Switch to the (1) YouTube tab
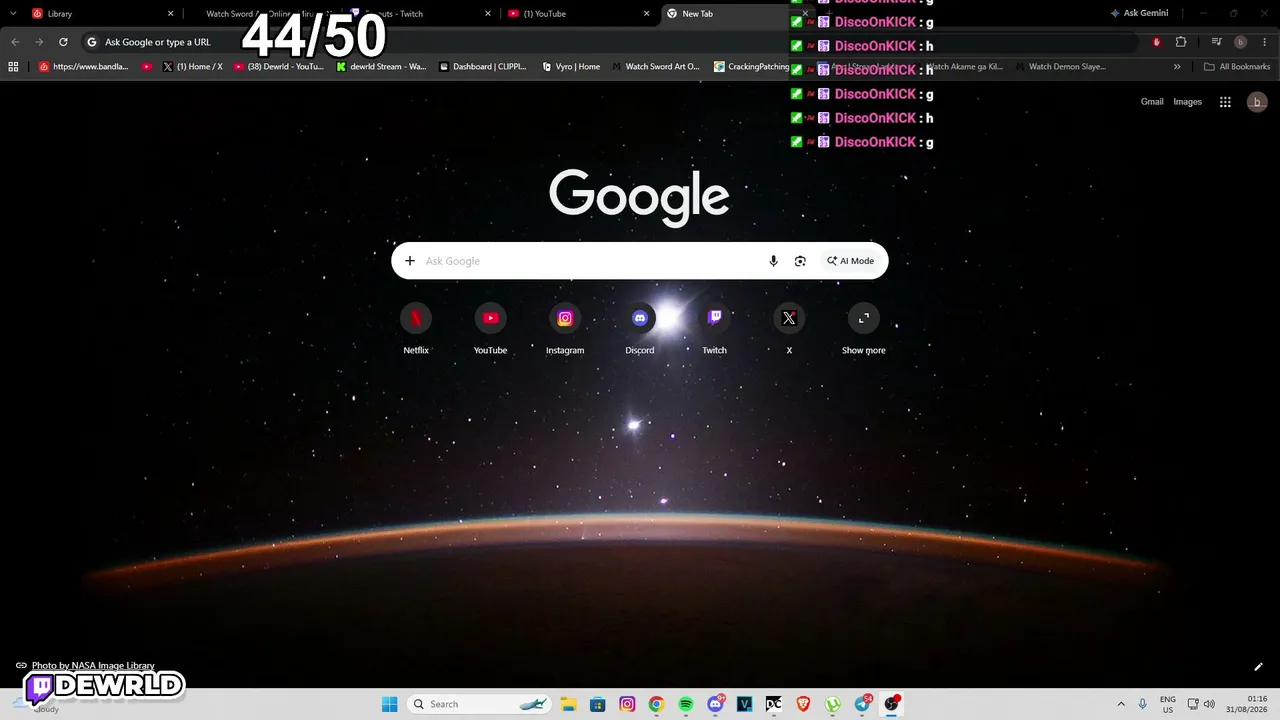The width and height of the screenshot is (1280, 720). click(578, 14)
